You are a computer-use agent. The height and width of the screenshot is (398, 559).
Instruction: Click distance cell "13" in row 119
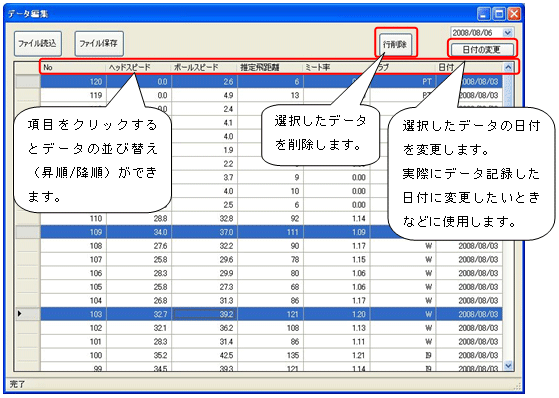[x=271, y=95]
